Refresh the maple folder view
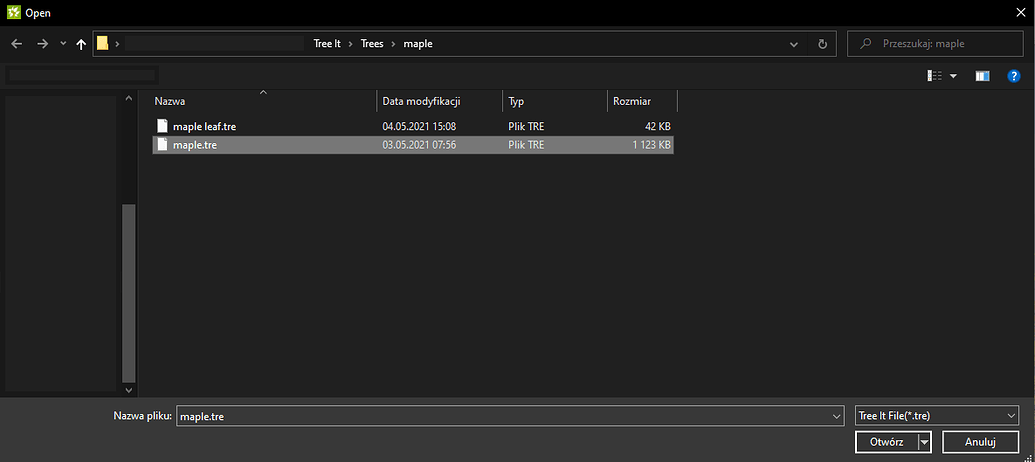The width and height of the screenshot is (1035, 462). tap(822, 44)
